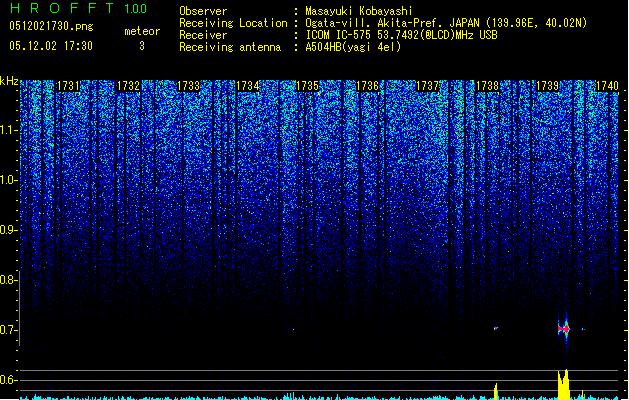Click the kHz axis unit label
This screenshot has height=400, width=629.
click(x=9, y=81)
